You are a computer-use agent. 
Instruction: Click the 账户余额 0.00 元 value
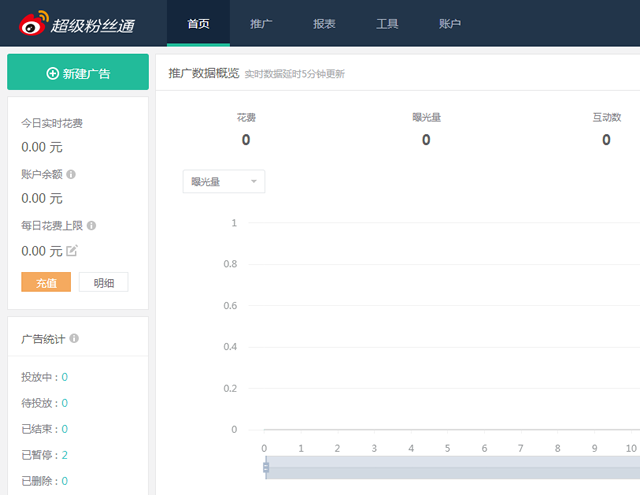point(42,198)
